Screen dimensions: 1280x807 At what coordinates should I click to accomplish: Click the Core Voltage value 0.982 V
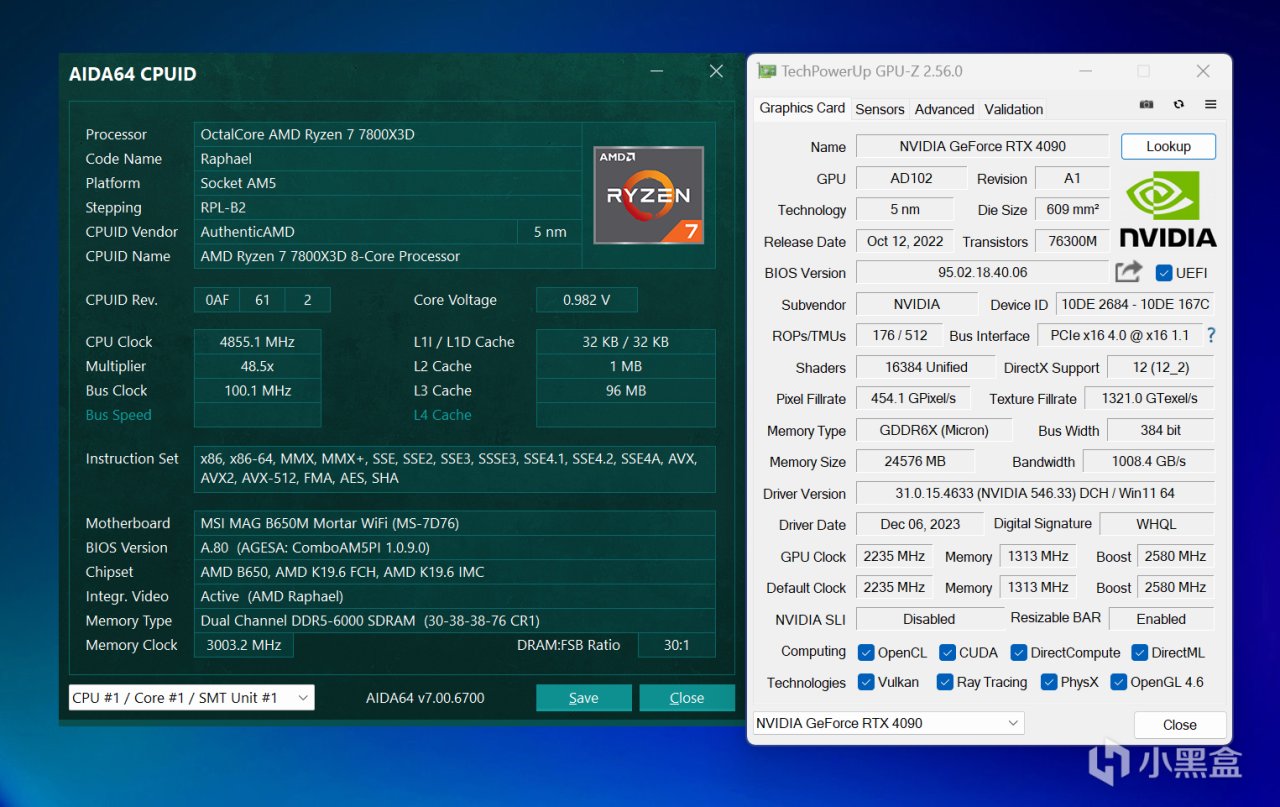[587, 300]
